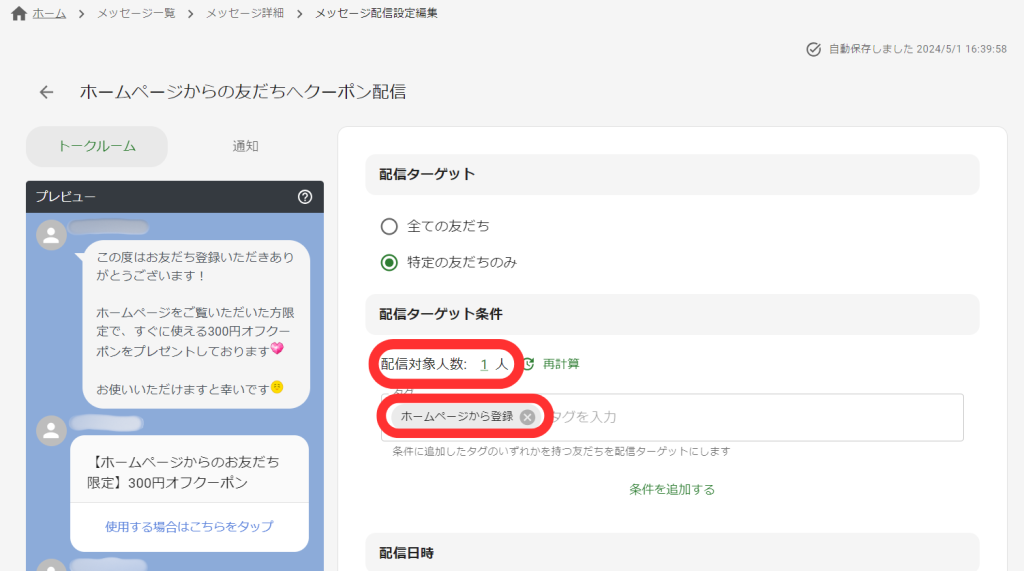Viewport: 1024px width, 571px height.
Task: Click second sender avatar in preview
Action: [51, 430]
